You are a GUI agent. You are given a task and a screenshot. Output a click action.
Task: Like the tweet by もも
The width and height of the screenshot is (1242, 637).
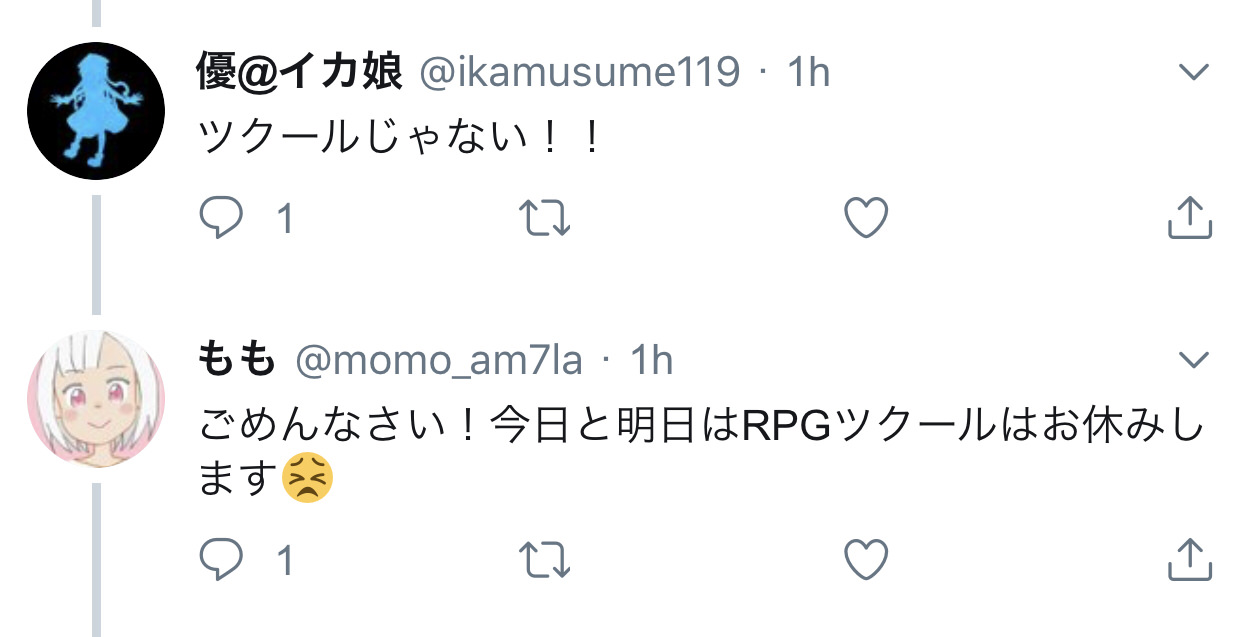point(866,560)
